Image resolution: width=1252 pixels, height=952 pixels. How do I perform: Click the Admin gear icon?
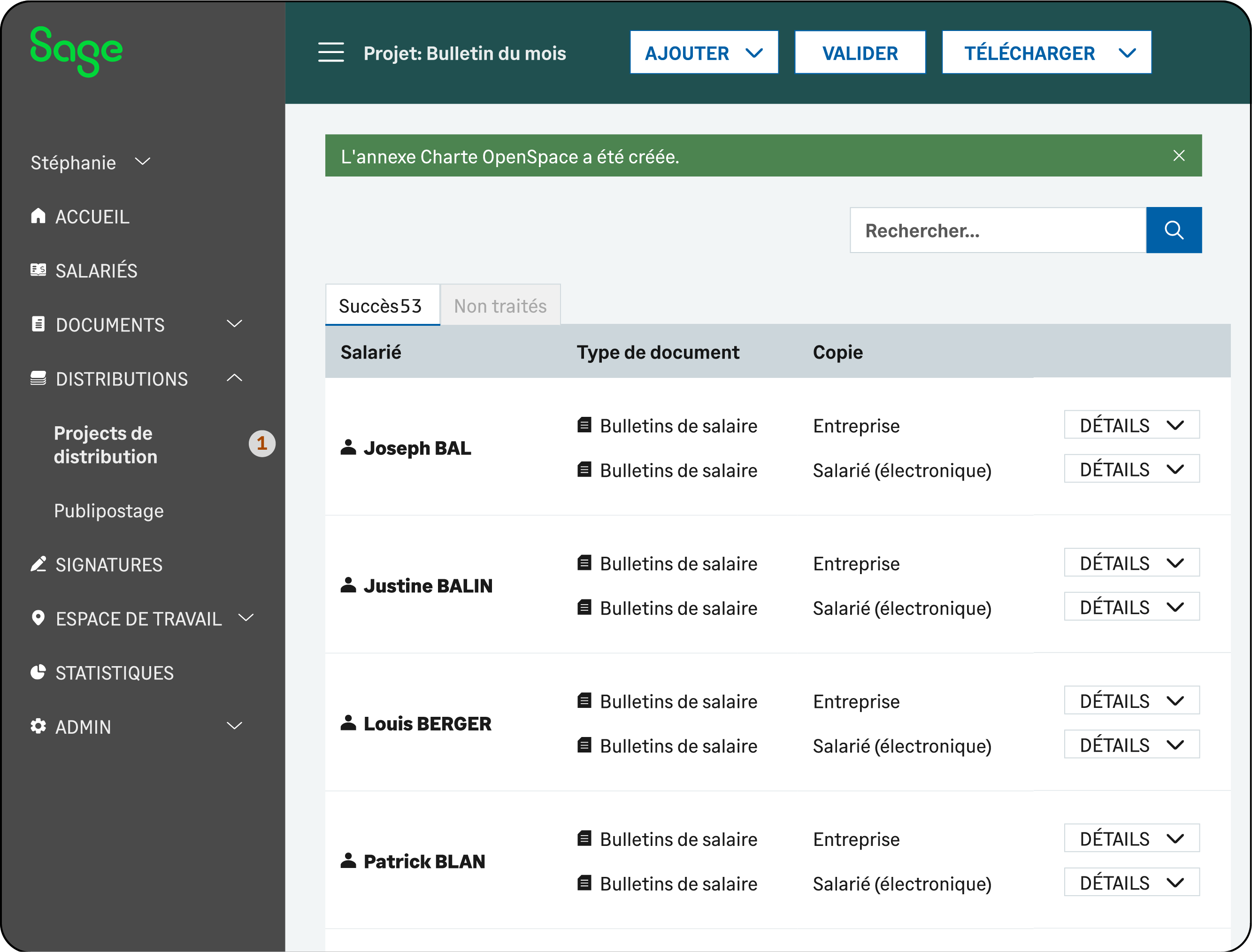pyautogui.click(x=38, y=726)
